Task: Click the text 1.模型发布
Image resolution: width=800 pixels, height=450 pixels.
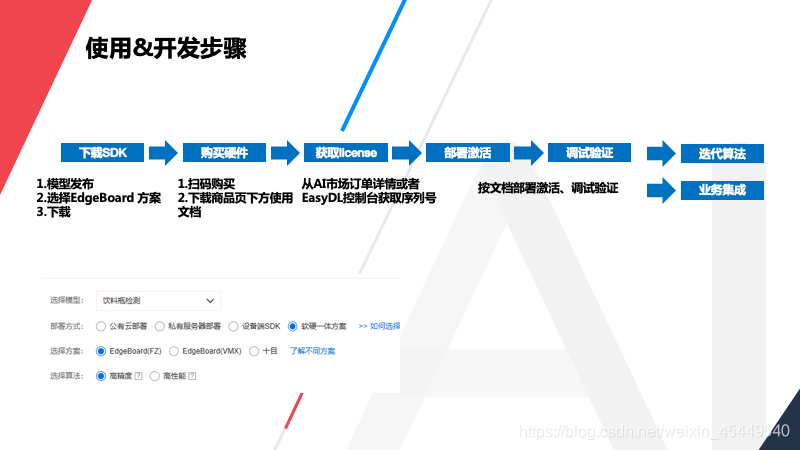Action: point(65,184)
